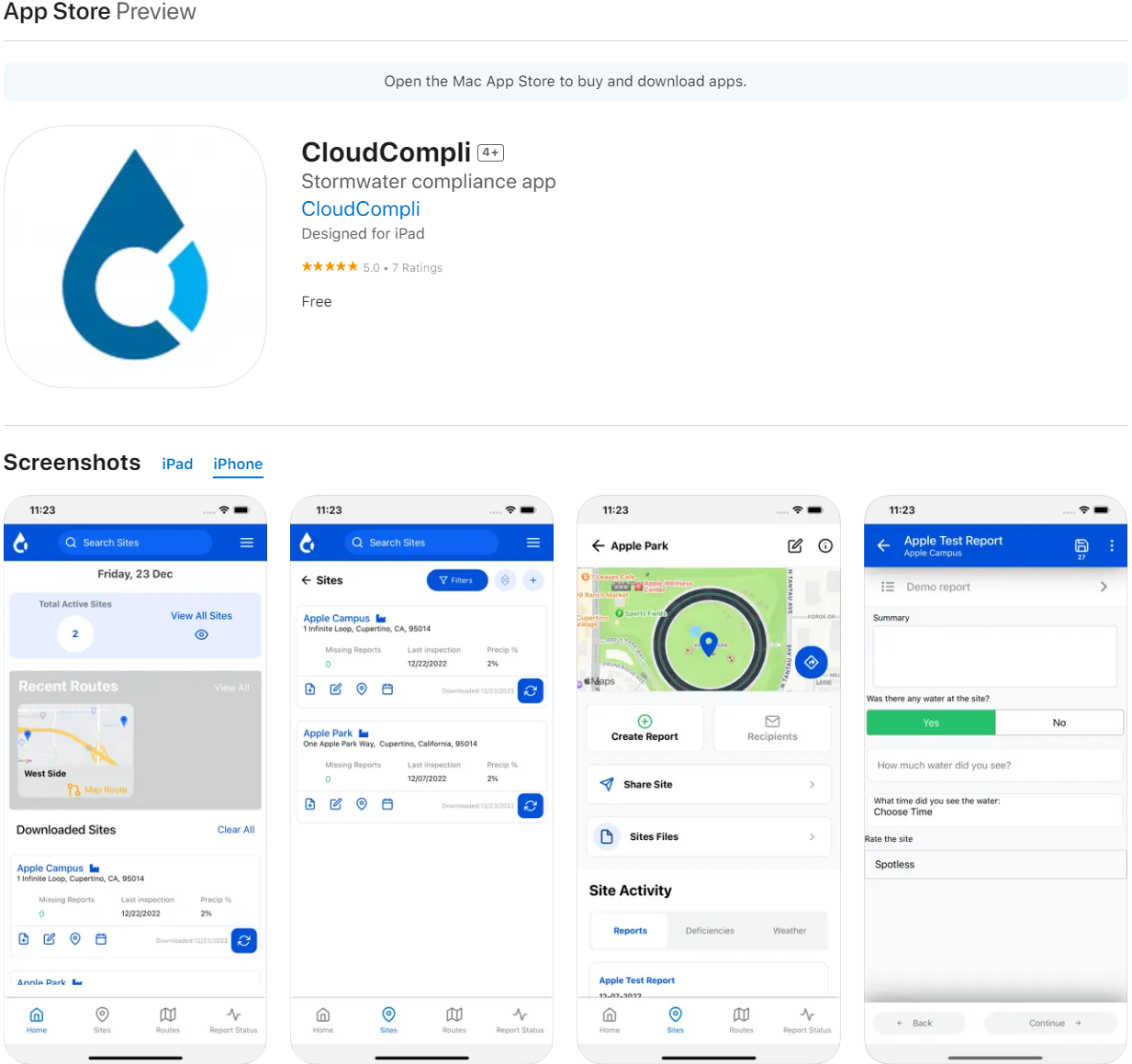This screenshot has height=1064, width=1132.
Task: Open Home tab in first screenshot
Action: (x=37, y=1019)
